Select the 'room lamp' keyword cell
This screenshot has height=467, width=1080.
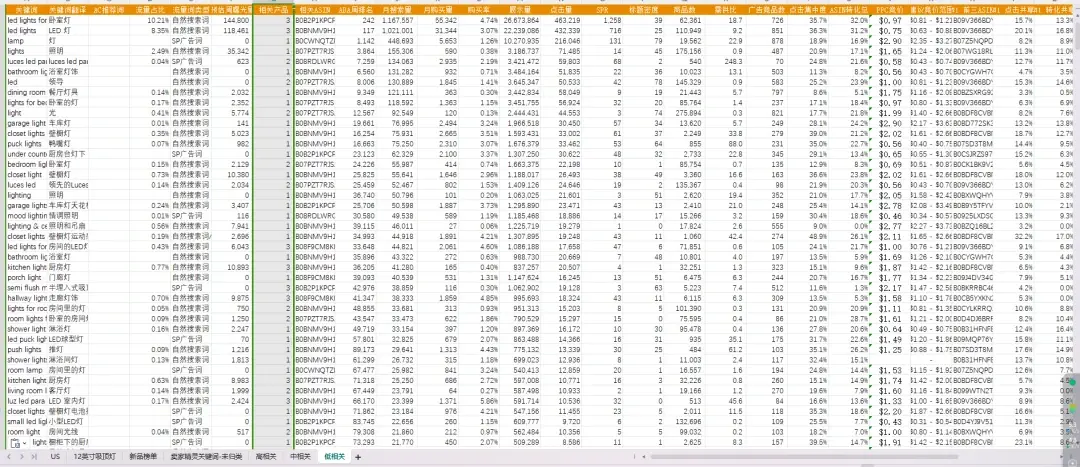[x=26, y=369]
